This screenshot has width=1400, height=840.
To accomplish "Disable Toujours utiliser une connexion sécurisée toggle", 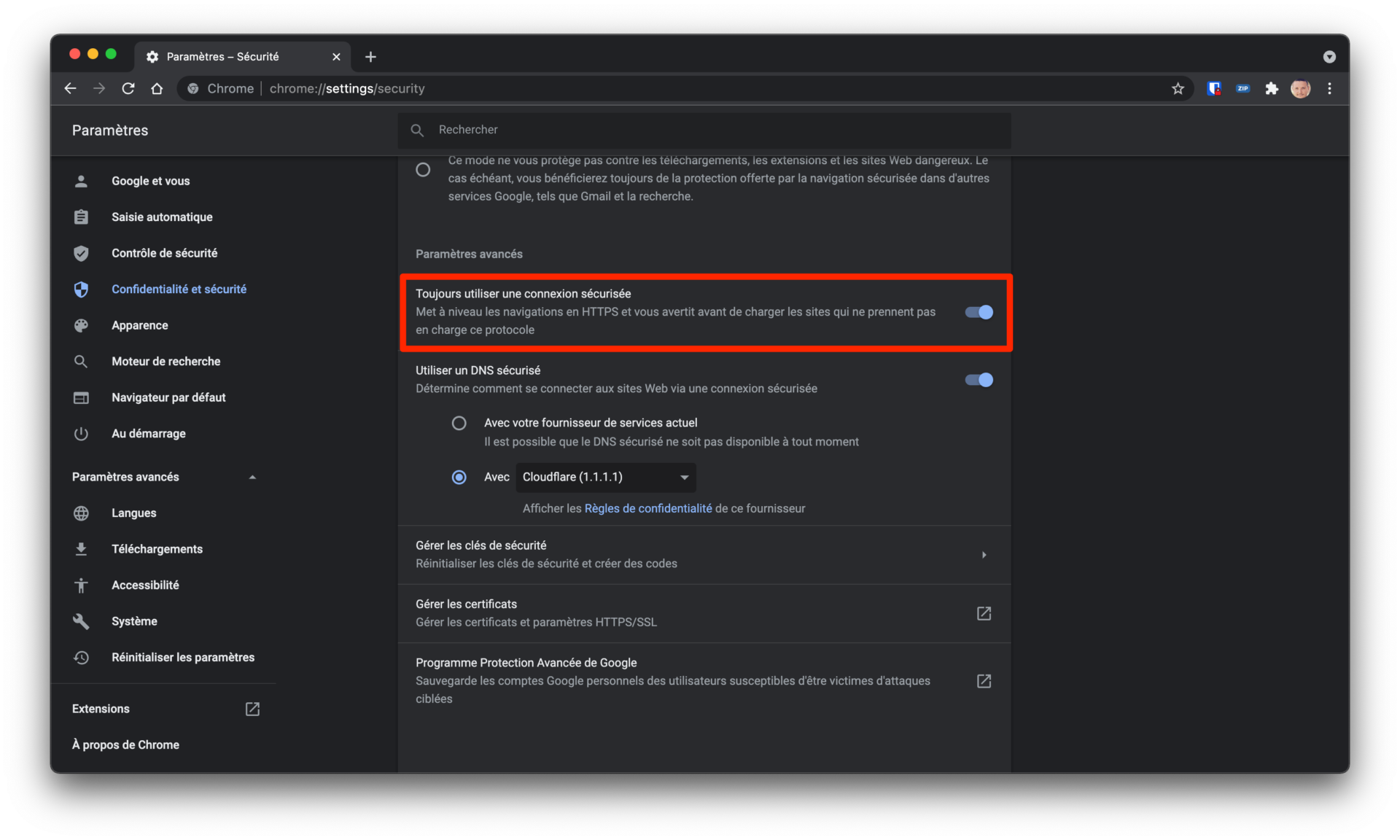I will click(979, 312).
